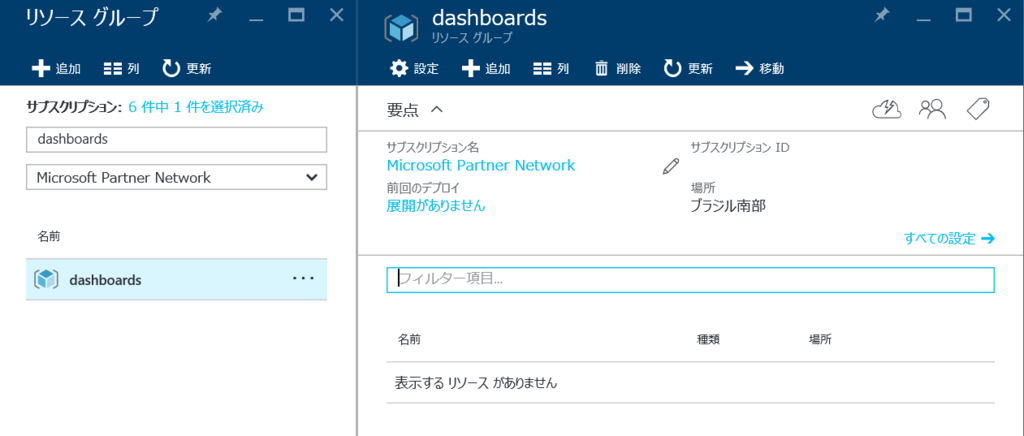
Task: Pin the リソース グループ blade
Action: (x=214, y=16)
